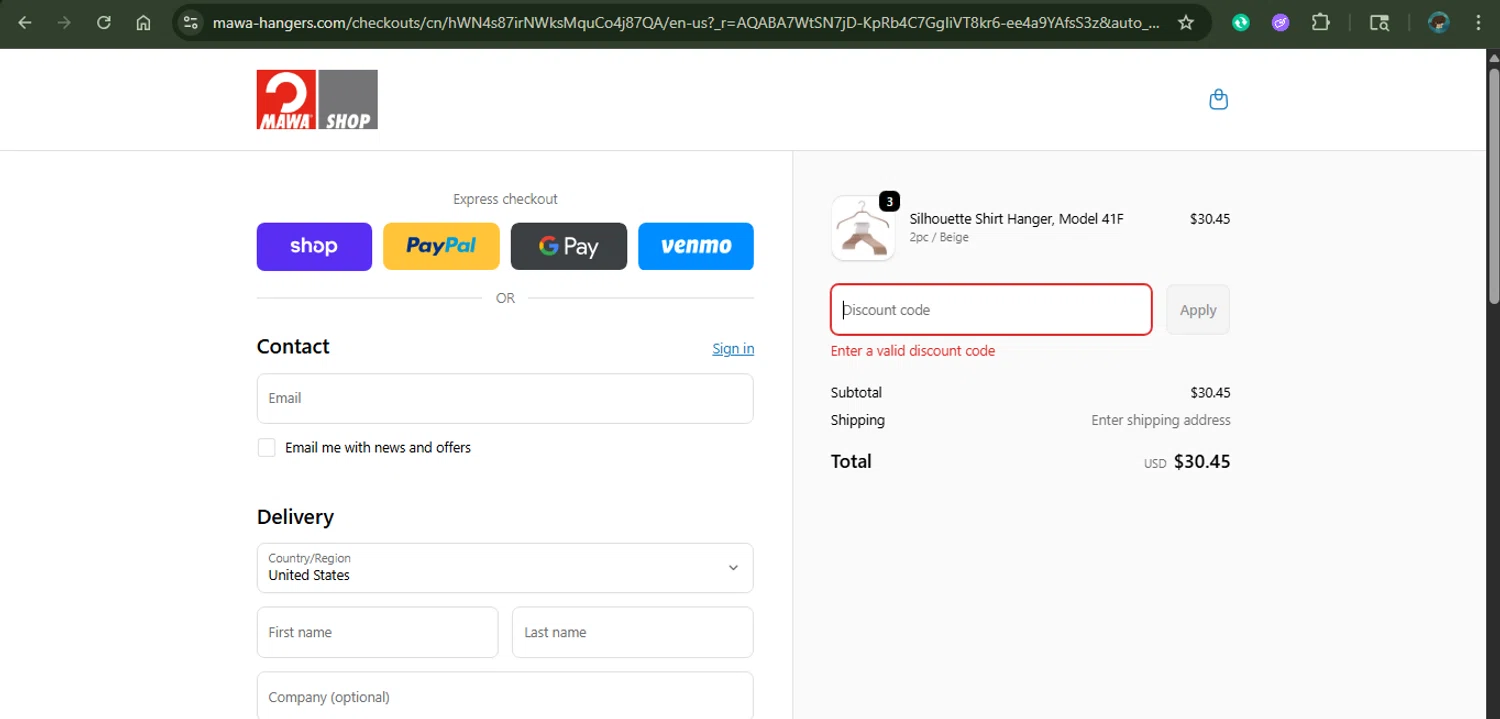Select the total price 'USD $30.45'
Image resolution: width=1500 pixels, height=719 pixels.
[1187, 462]
